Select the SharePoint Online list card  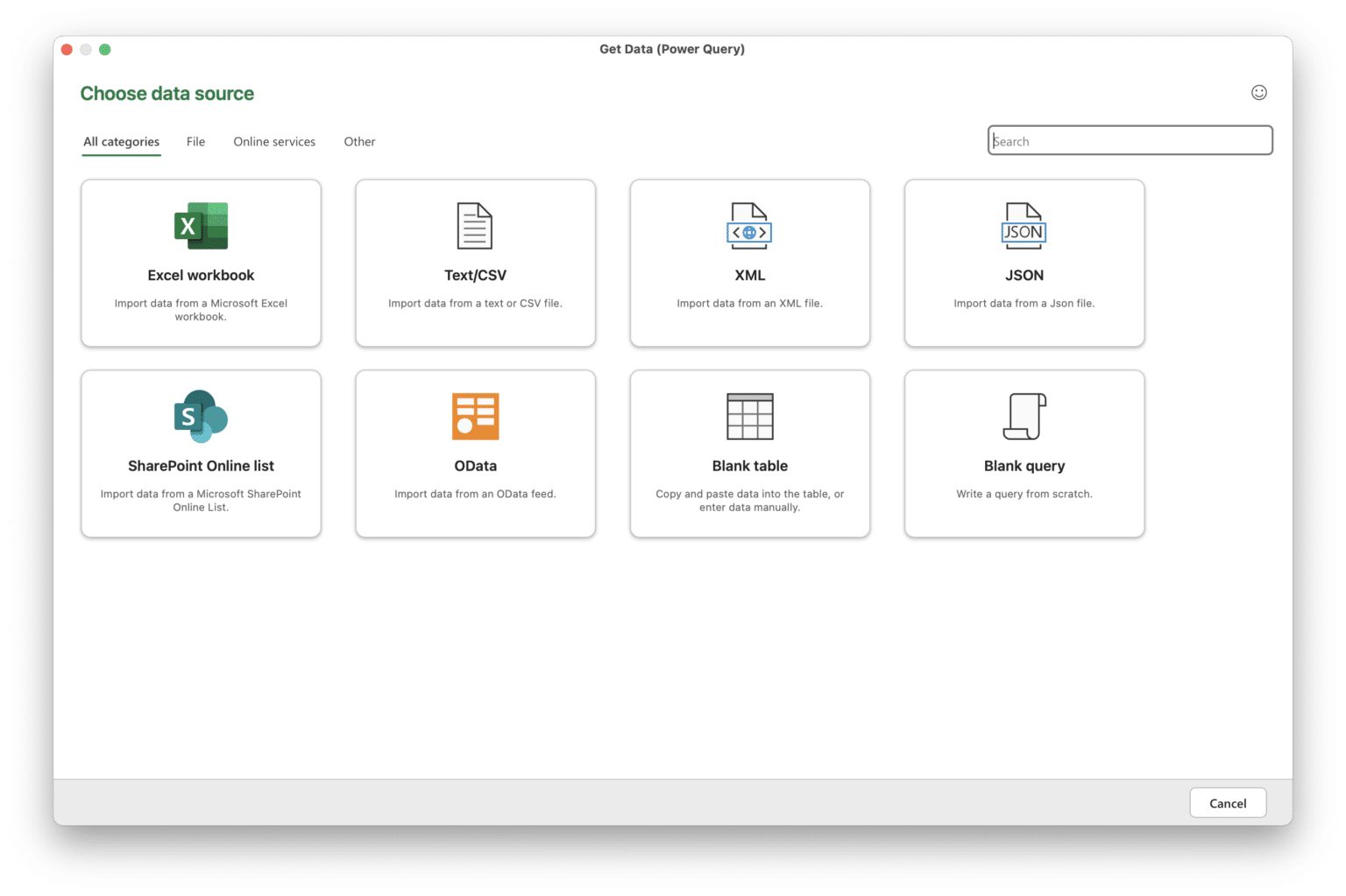tap(201, 453)
